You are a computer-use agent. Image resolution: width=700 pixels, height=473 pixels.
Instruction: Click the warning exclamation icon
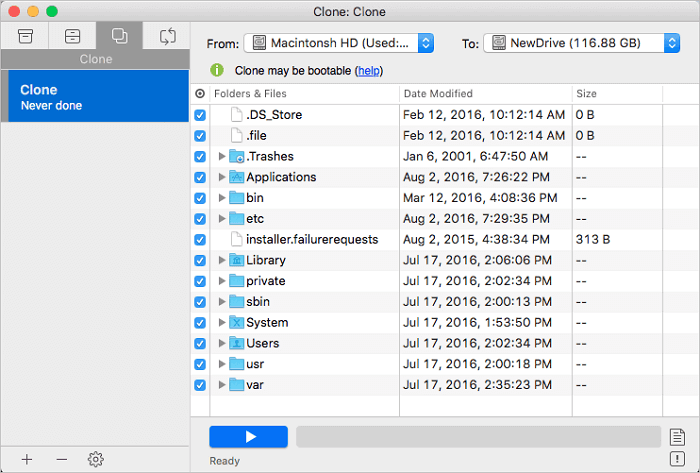(678, 459)
